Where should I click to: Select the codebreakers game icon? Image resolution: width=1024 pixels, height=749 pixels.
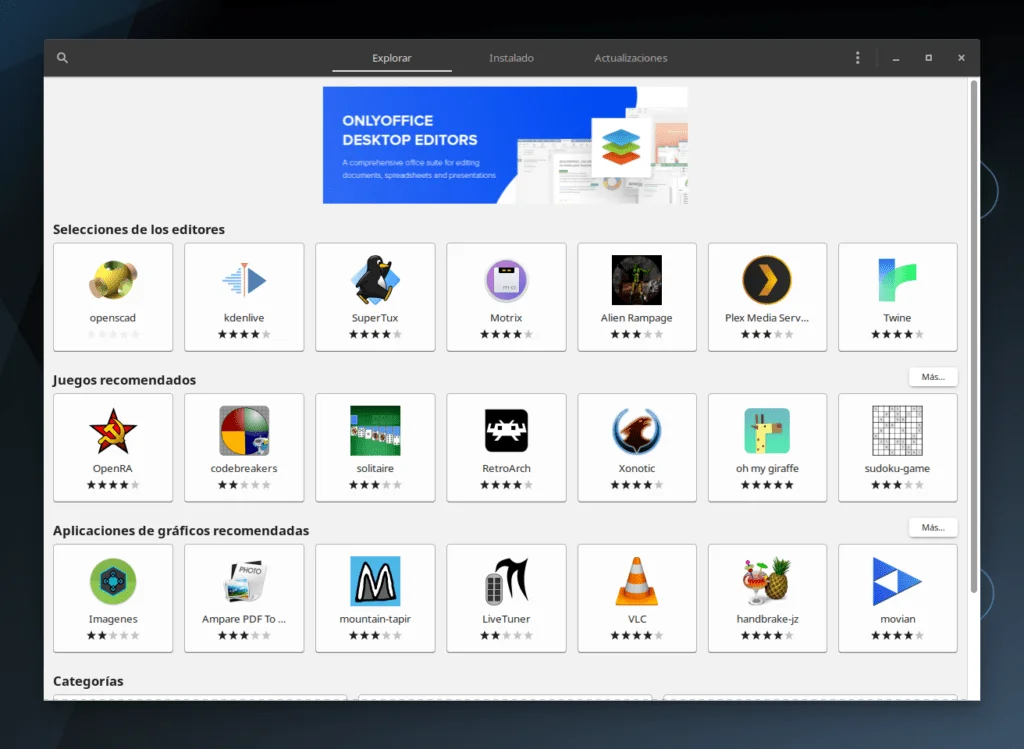click(x=244, y=431)
